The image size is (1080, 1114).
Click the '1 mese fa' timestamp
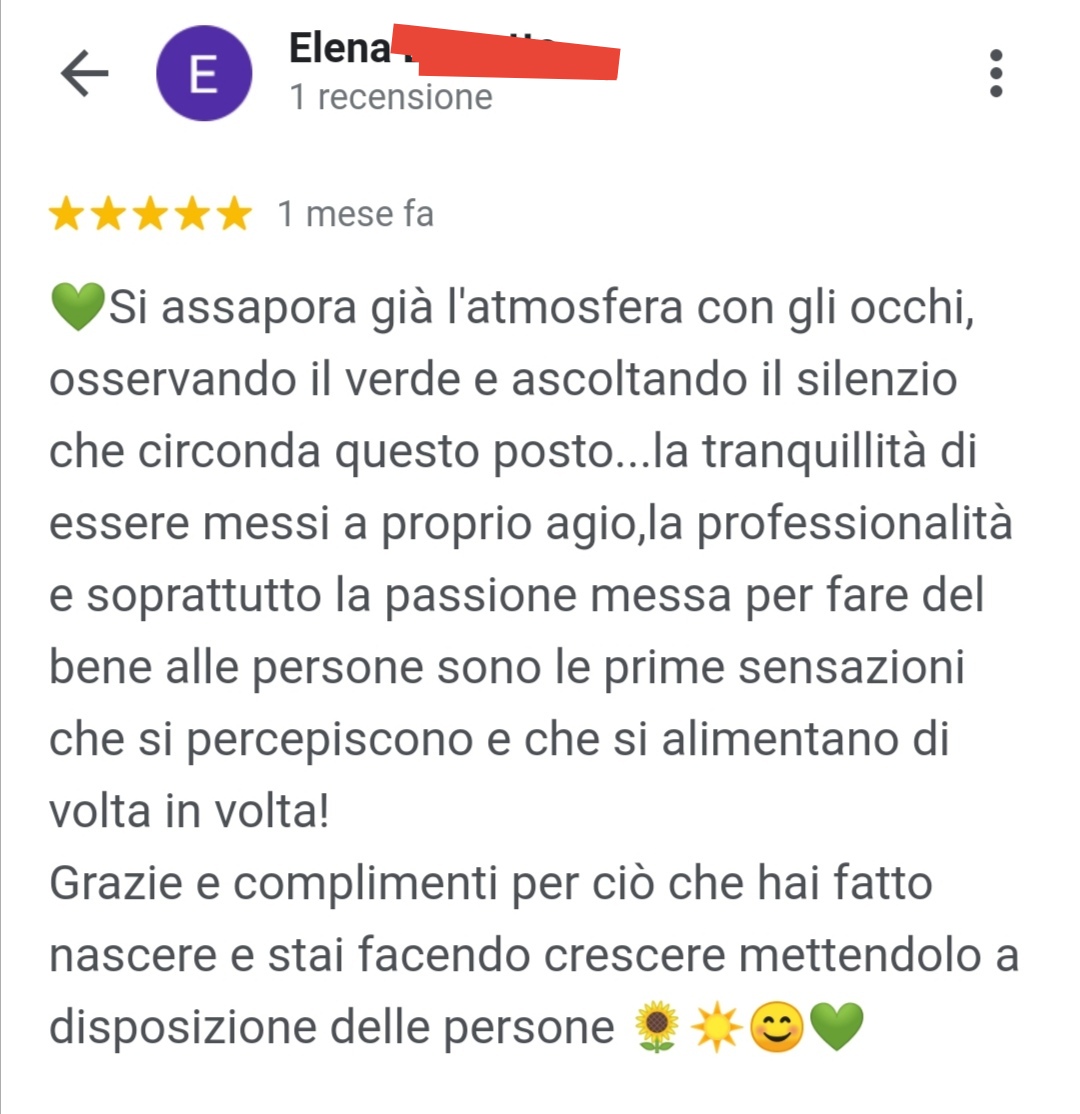pyautogui.click(x=355, y=214)
